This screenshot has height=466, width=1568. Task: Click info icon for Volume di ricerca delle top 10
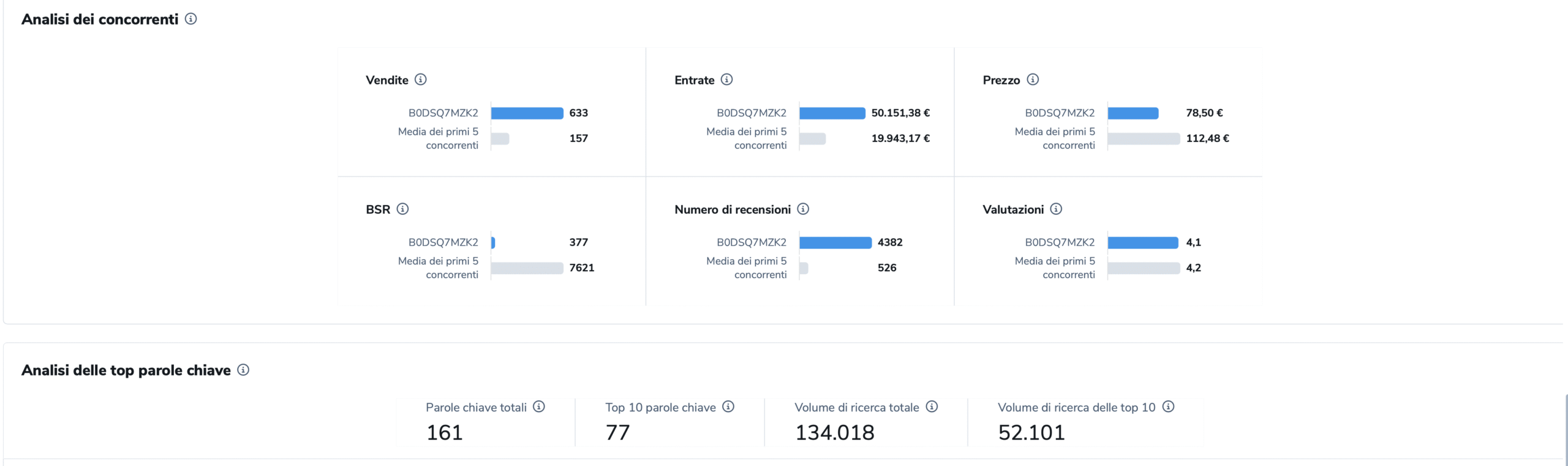pyautogui.click(x=1168, y=407)
